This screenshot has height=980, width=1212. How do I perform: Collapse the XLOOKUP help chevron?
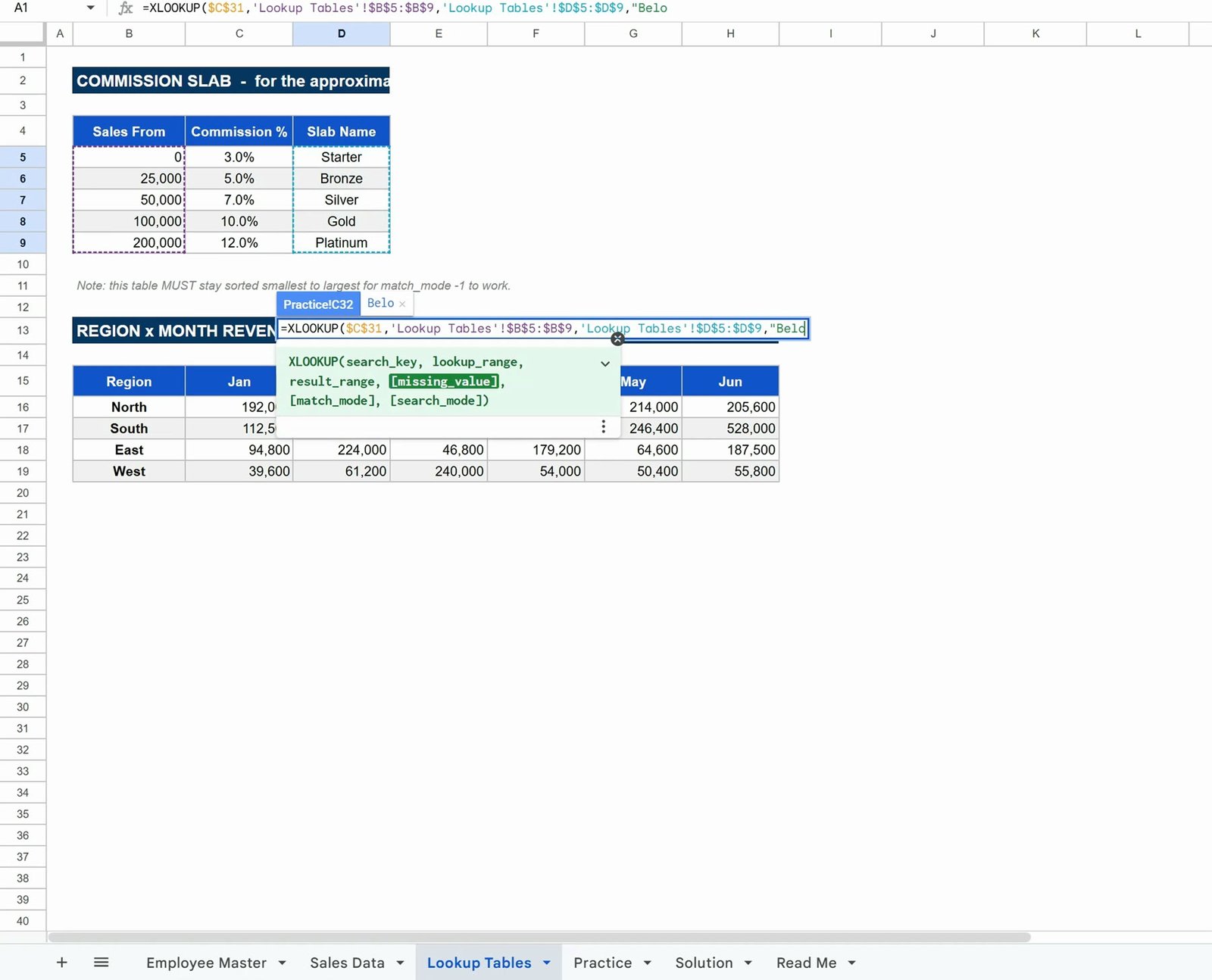coord(605,364)
